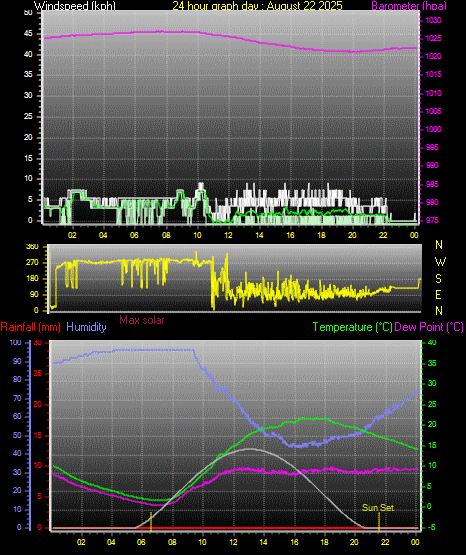Click compass letter "S" beside direction chart
This screenshot has width=466, height=555.
438,279
